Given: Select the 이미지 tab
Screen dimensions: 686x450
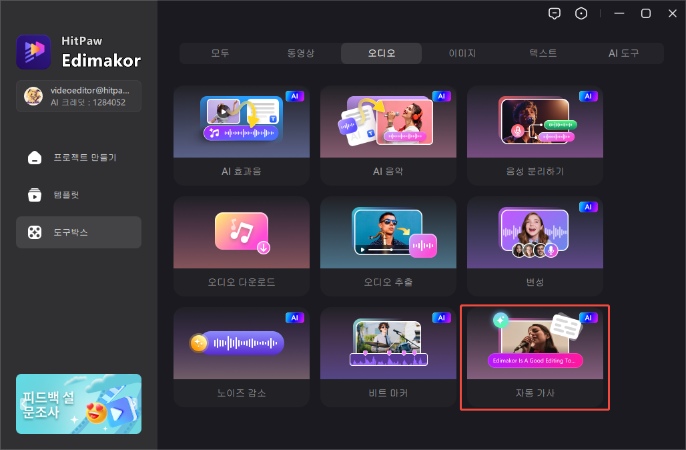Looking at the screenshot, I should [462, 53].
